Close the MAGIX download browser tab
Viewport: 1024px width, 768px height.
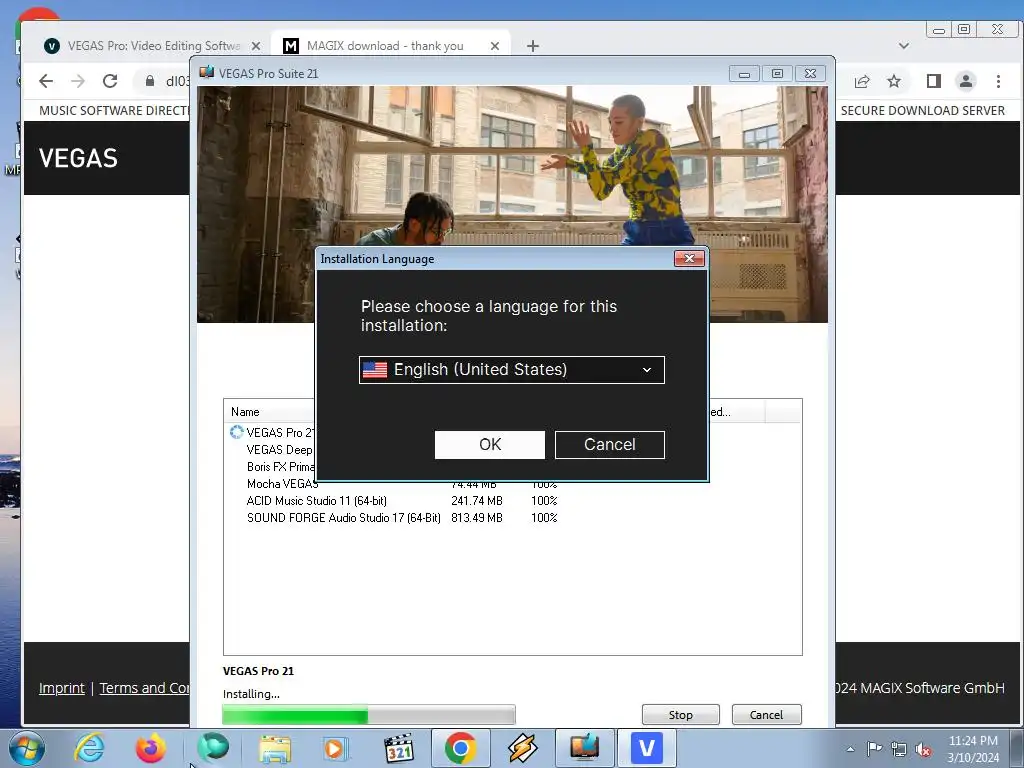coord(494,46)
